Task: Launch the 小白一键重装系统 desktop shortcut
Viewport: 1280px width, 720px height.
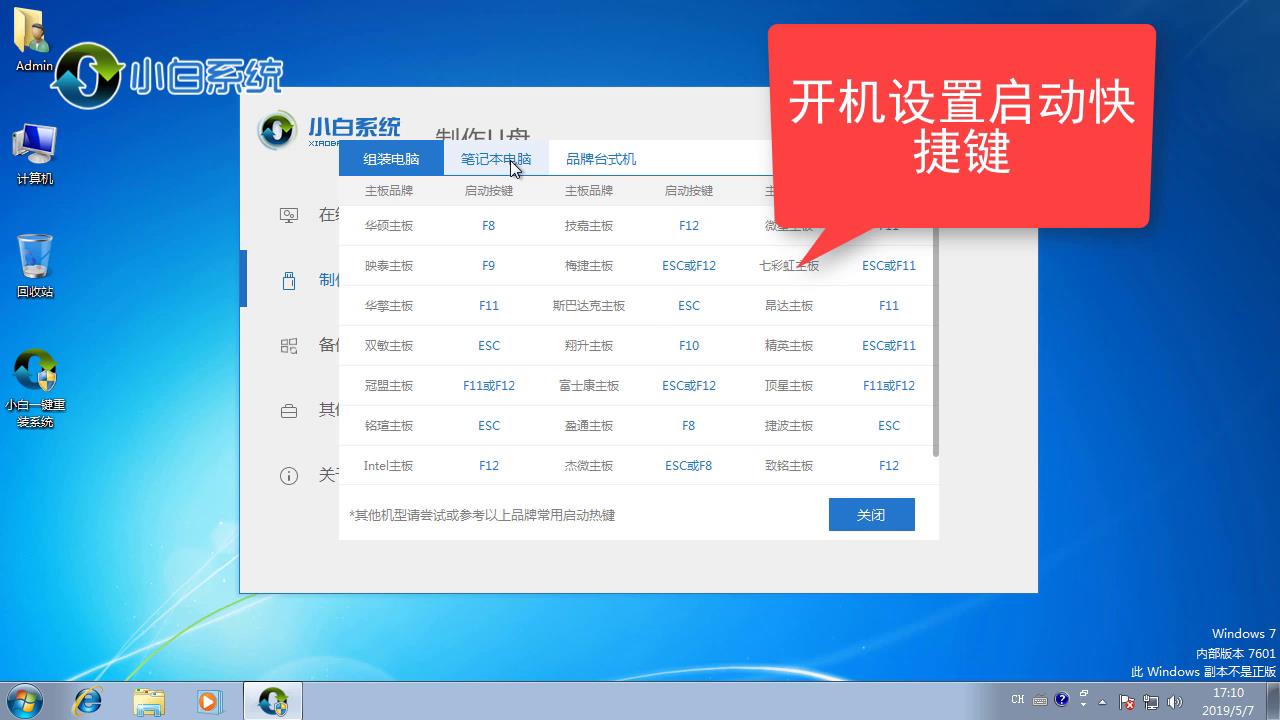Action: (x=35, y=388)
